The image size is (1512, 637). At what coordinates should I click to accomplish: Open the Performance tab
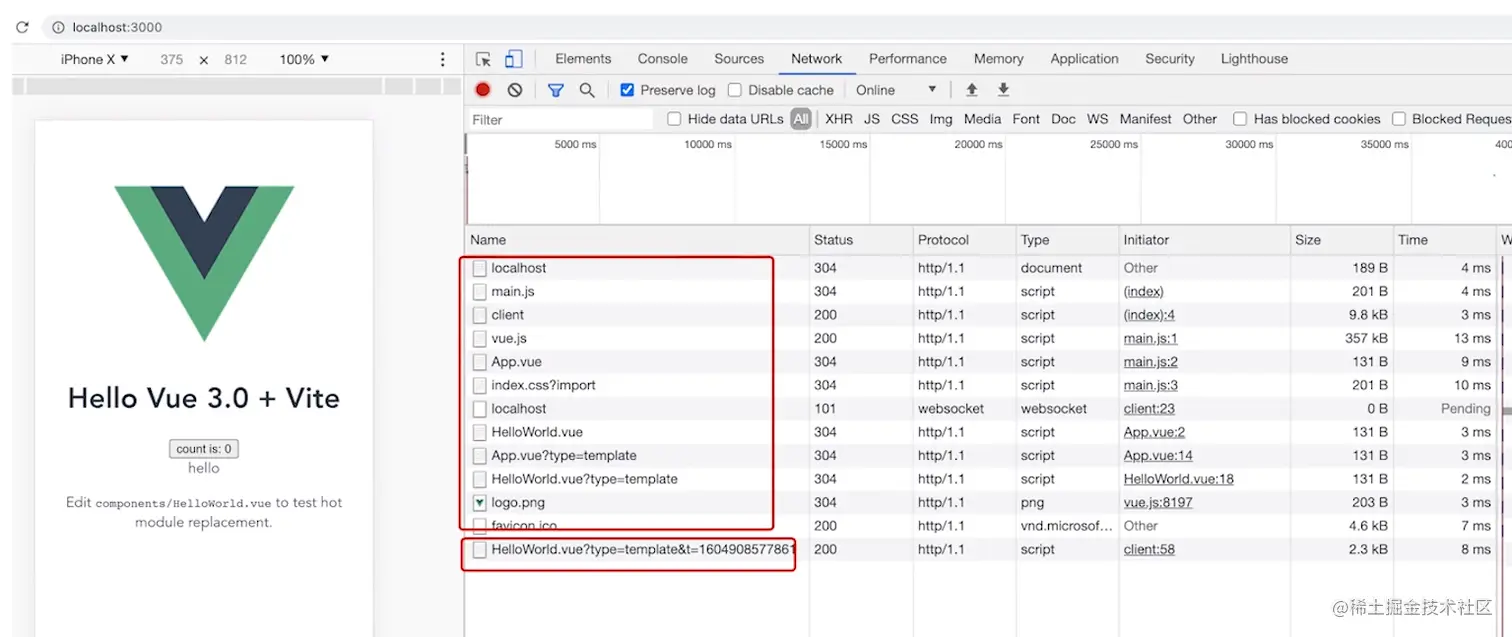[x=908, y=59]
